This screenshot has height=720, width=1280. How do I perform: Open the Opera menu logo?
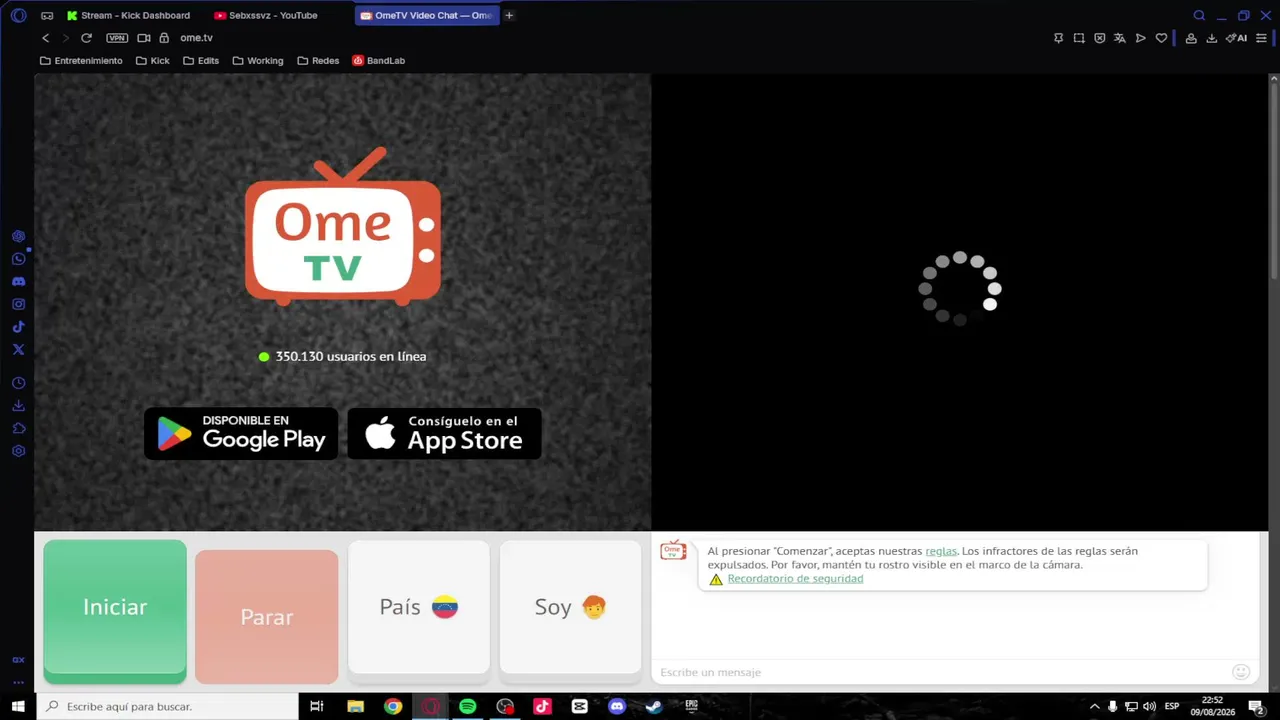coord(18,15)
